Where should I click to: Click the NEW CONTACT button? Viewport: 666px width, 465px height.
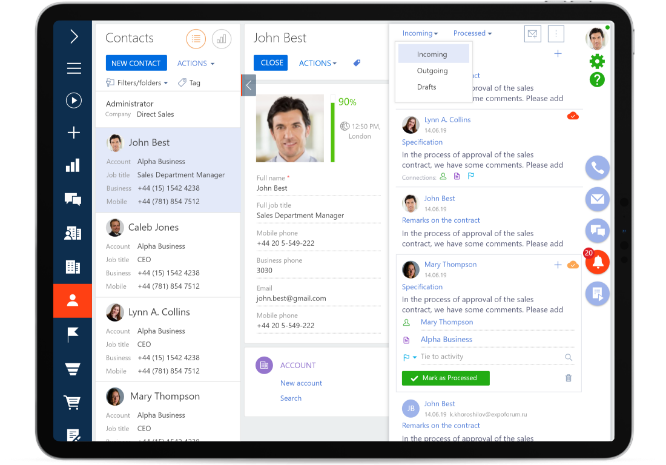click(x=136, y=63)
